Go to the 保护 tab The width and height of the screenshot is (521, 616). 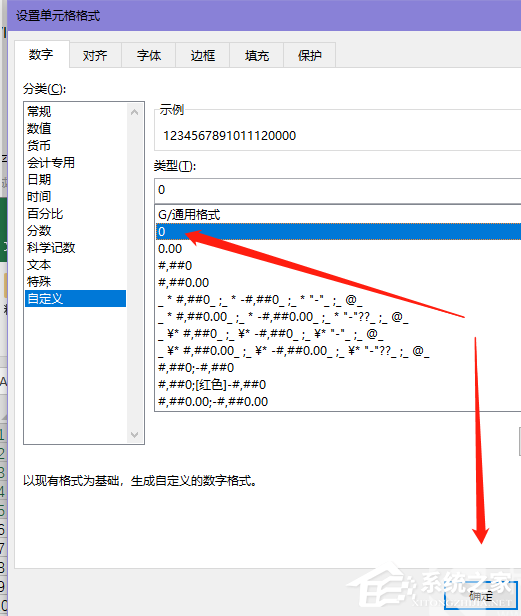310,55
